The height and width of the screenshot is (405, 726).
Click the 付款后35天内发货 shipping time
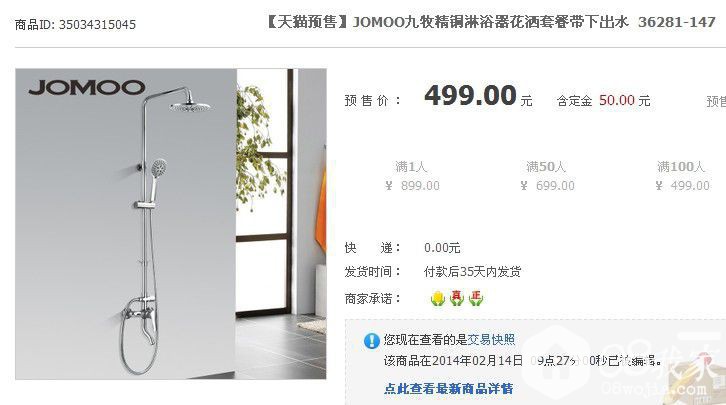[x=472, y=272]
